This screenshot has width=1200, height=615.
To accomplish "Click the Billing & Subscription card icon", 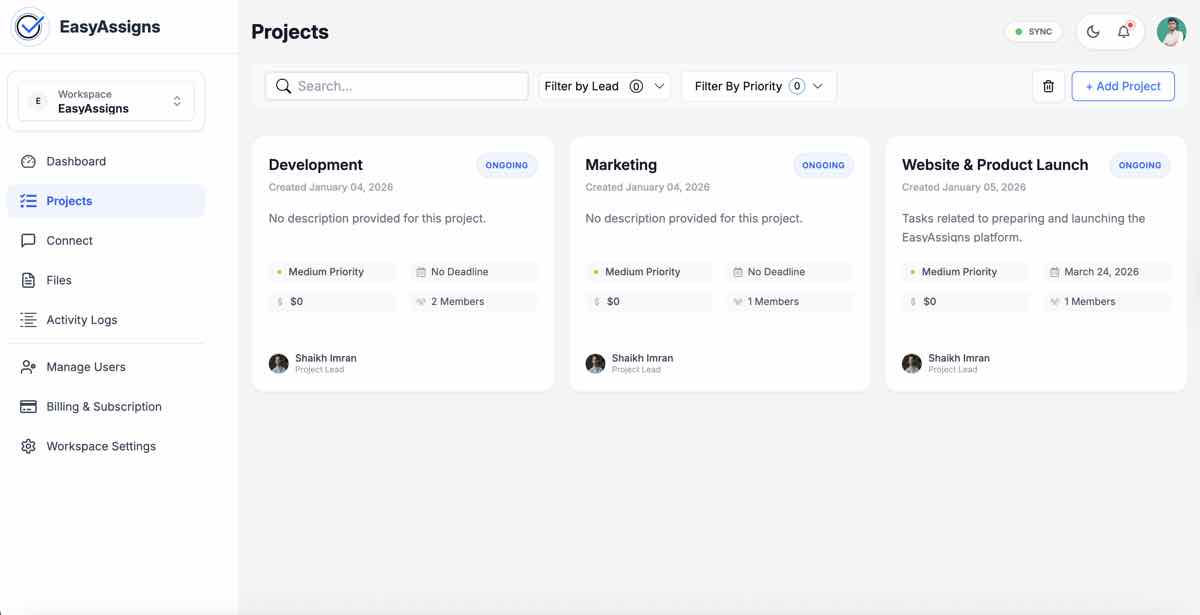I will point(29,406).
